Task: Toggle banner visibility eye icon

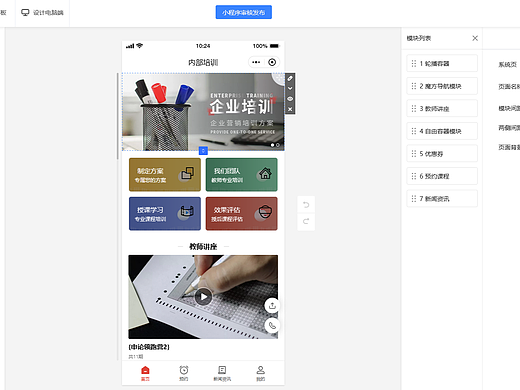Action: pyautogui.click(x=290, y=99)
